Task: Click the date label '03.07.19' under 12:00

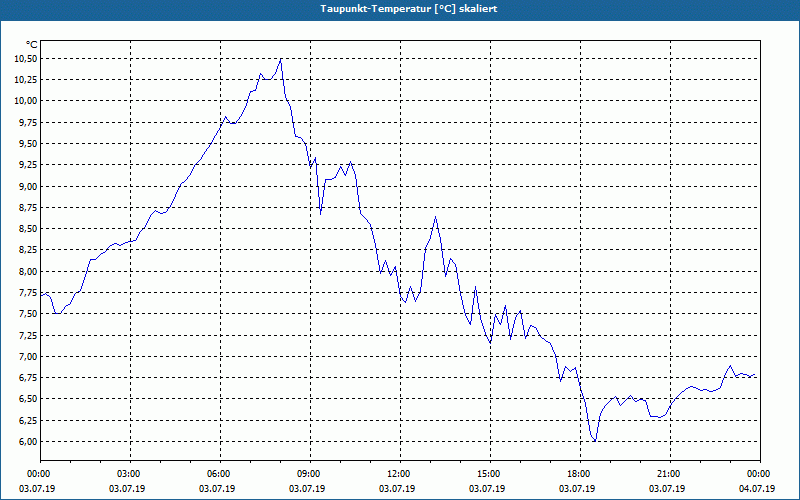Action: 397,489
